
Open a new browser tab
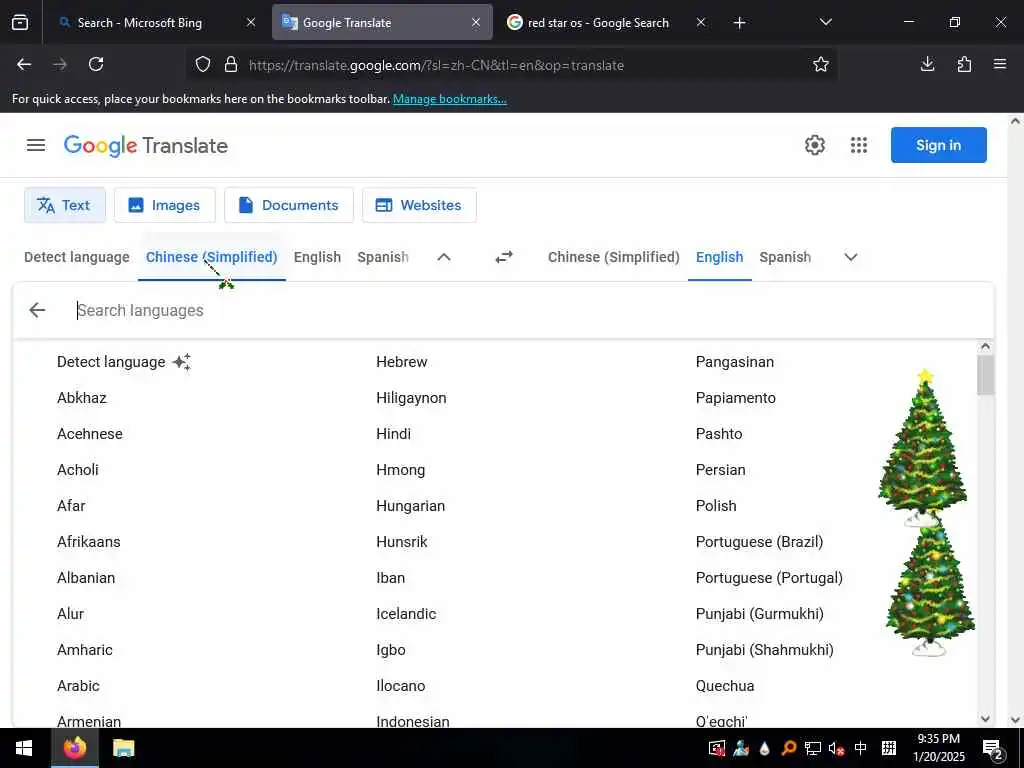[739, 23]
